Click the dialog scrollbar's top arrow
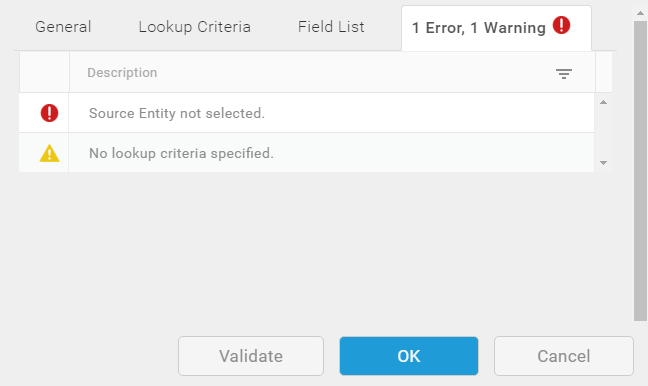 coord(641,13)
